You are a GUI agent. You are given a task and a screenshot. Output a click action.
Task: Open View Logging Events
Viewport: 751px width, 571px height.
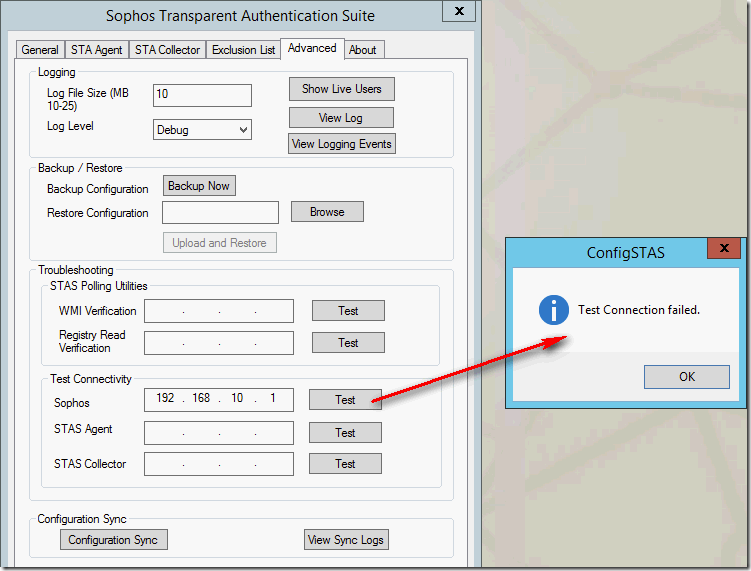[x=341, y=144]
